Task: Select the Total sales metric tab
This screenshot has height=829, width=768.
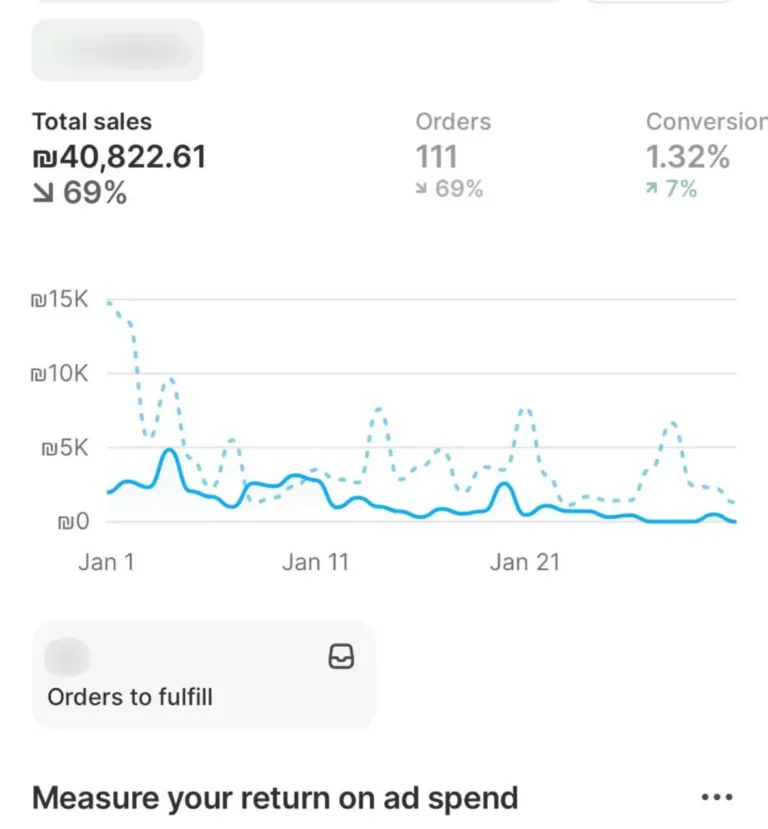Action: pos(92,122)
